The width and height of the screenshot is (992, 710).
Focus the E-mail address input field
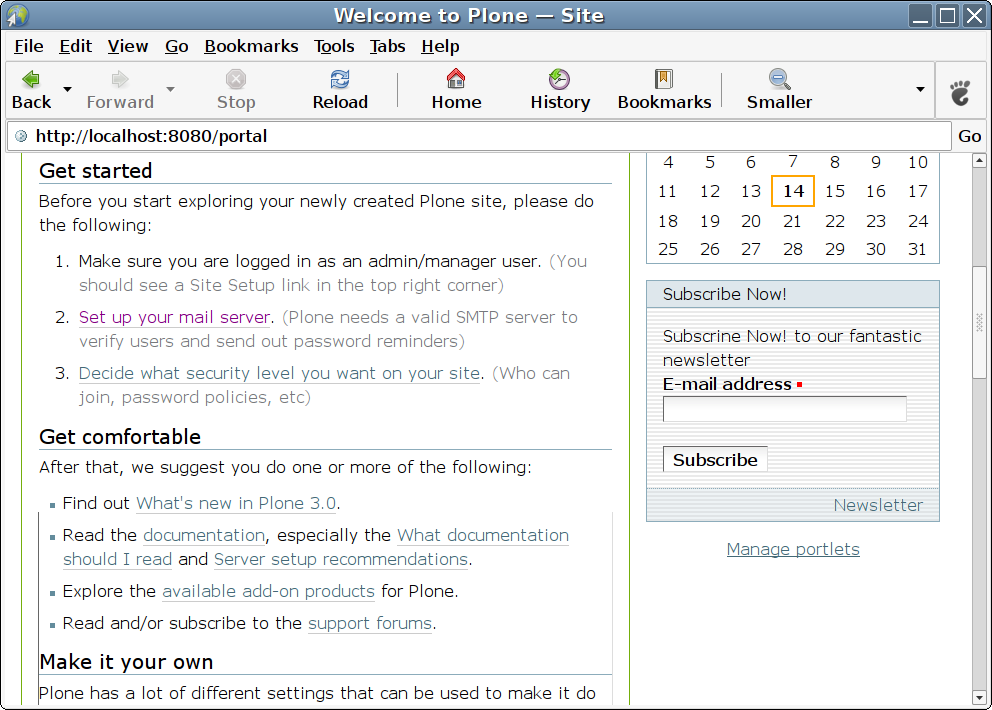[784, 409]
